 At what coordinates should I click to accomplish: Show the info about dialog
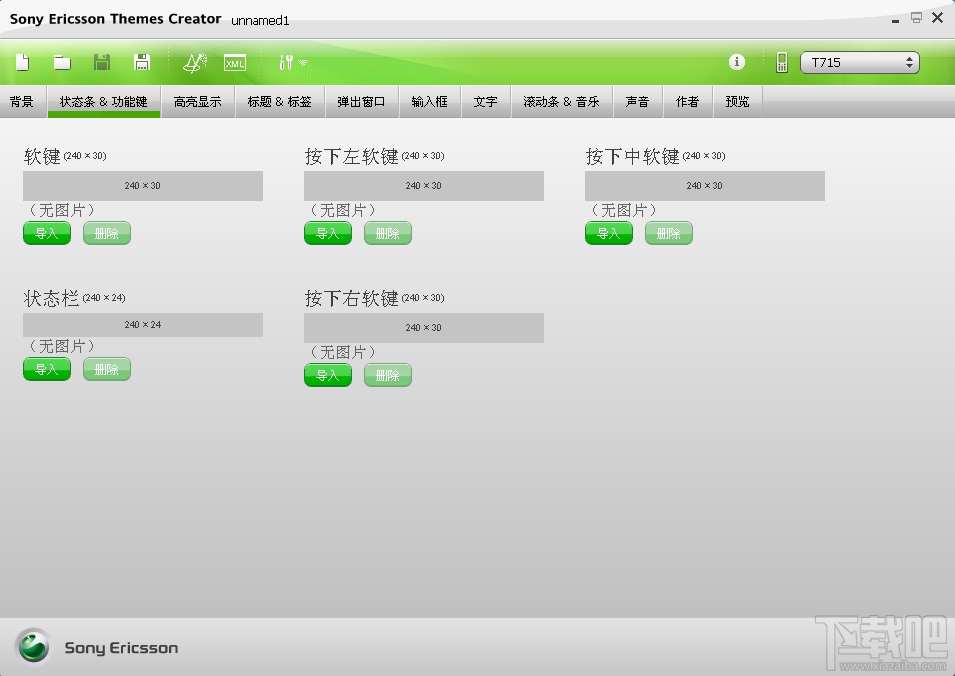(x=737, y=62)
